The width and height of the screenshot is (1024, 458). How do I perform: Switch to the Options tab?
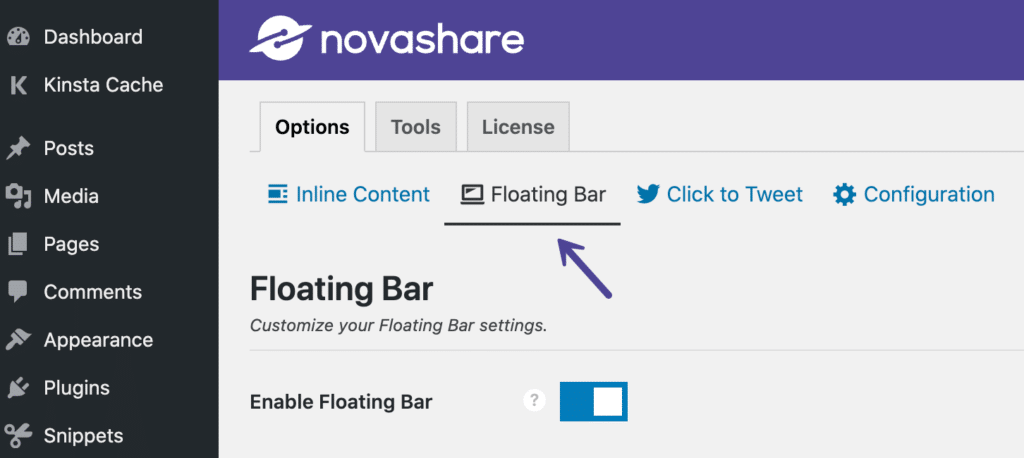pos(312,127)
